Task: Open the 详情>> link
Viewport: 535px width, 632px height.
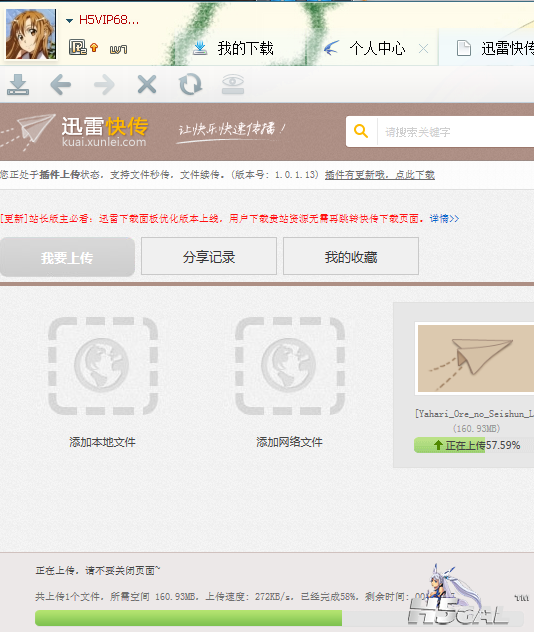Action: pos(444,218)
